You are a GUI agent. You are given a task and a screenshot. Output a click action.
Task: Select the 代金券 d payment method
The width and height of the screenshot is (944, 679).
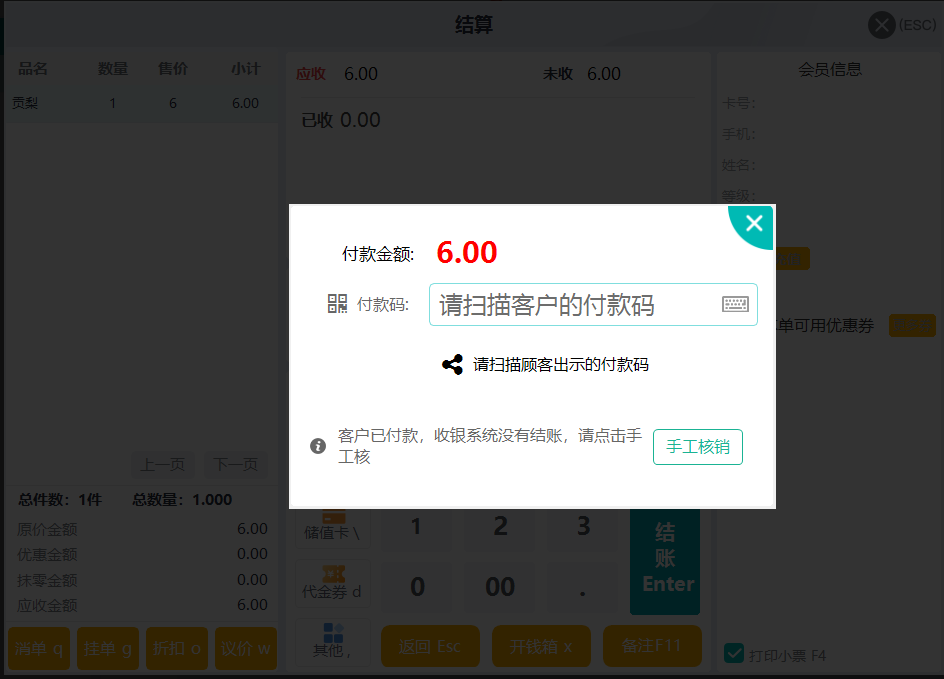click(332, 584)
